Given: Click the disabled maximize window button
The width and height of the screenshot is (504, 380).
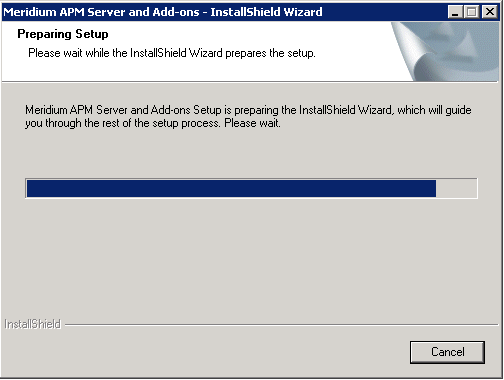Looking at the screenshot, I should point(472,12).
